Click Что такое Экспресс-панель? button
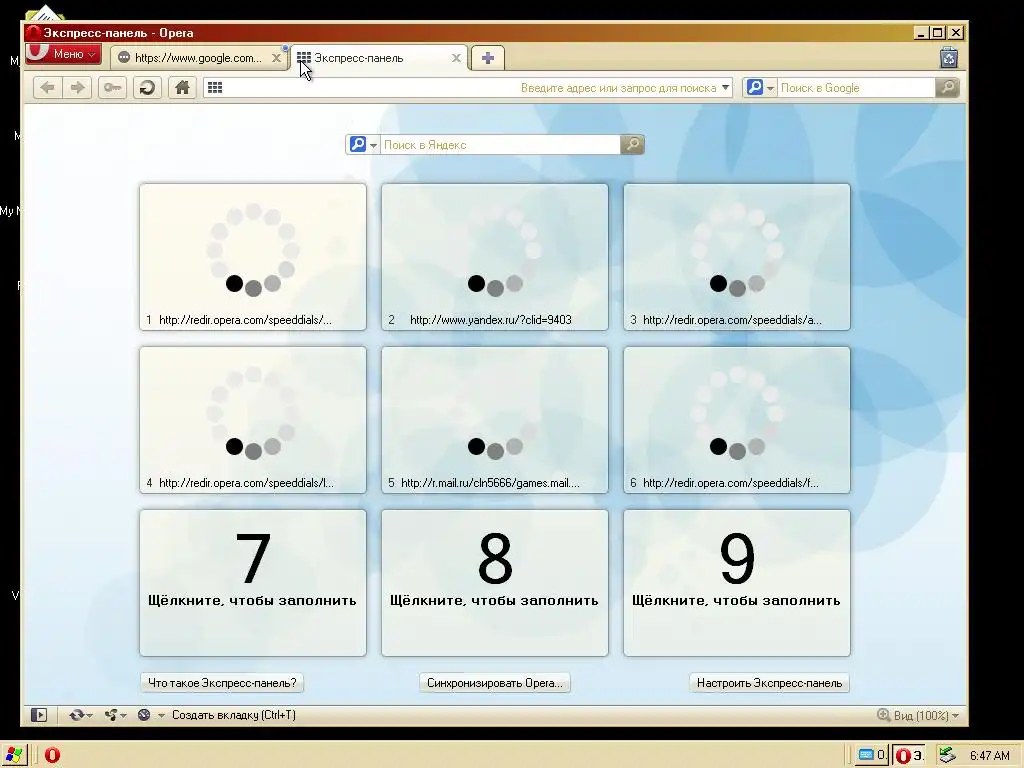Viewport: 1024px width, 768px height. point(222,683)
